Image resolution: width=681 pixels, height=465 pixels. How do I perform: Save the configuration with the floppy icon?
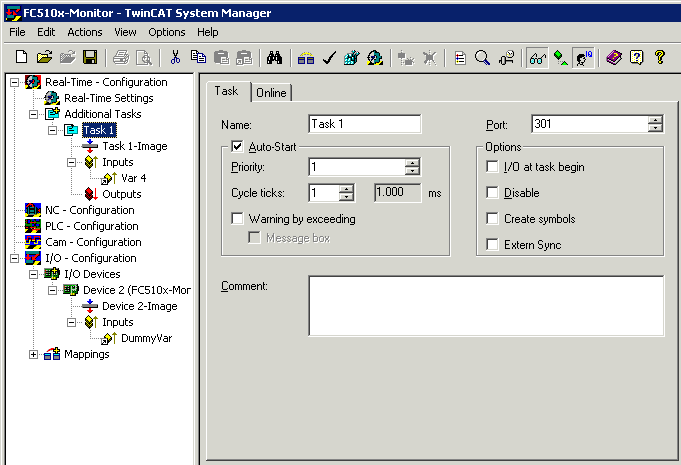point(90,57)
